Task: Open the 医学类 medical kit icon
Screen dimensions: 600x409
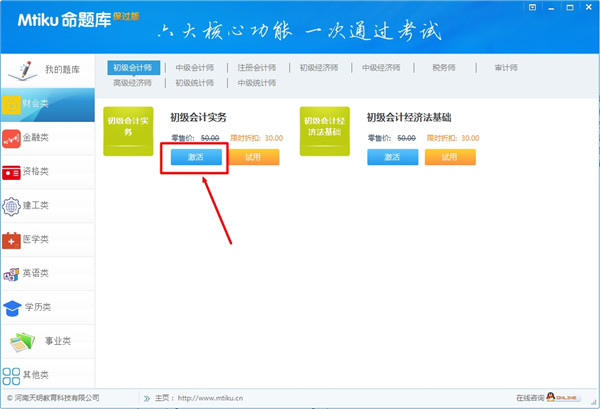Action: coord(11,240)
